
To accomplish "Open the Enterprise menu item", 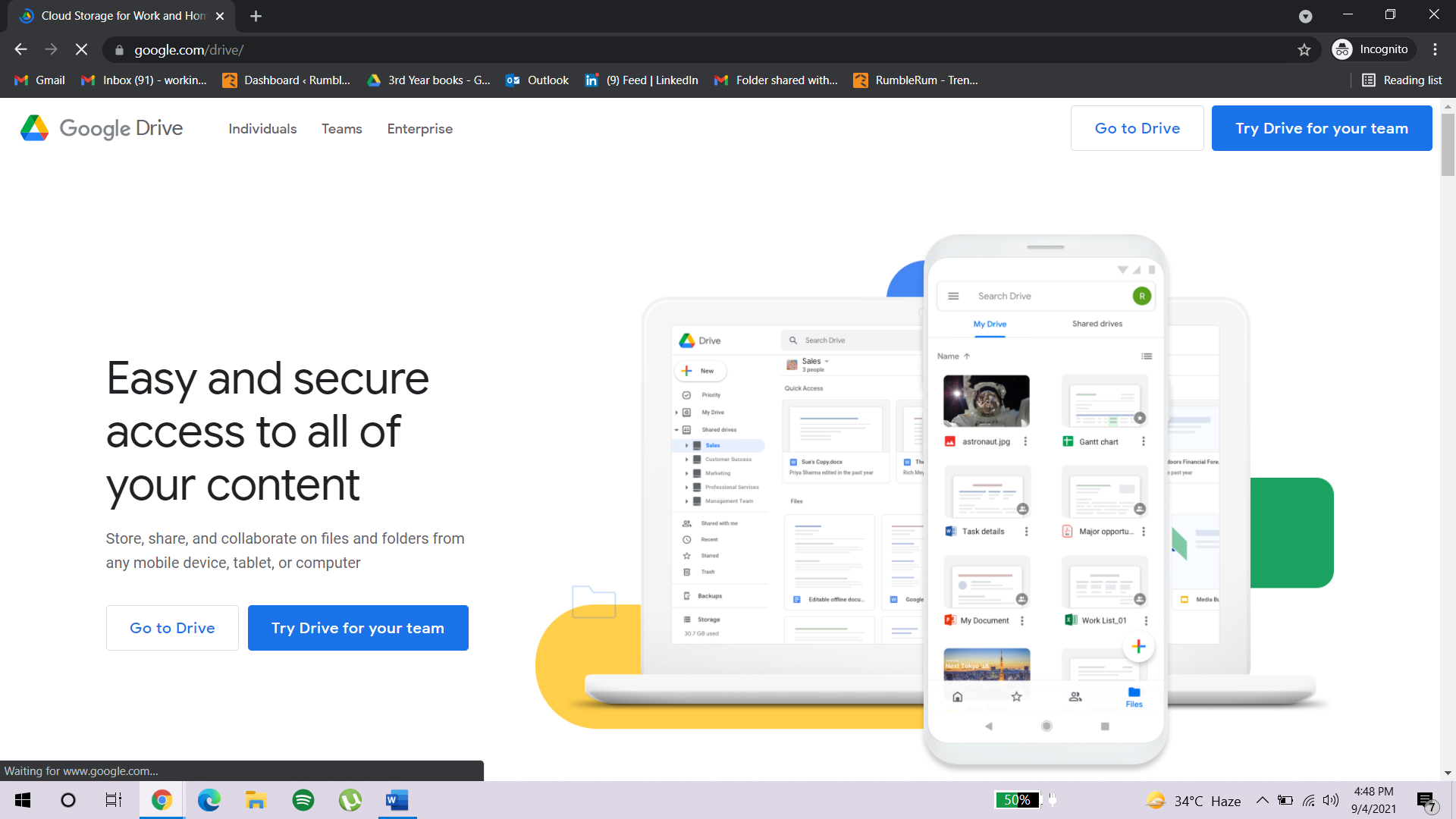I will [419, 129].
